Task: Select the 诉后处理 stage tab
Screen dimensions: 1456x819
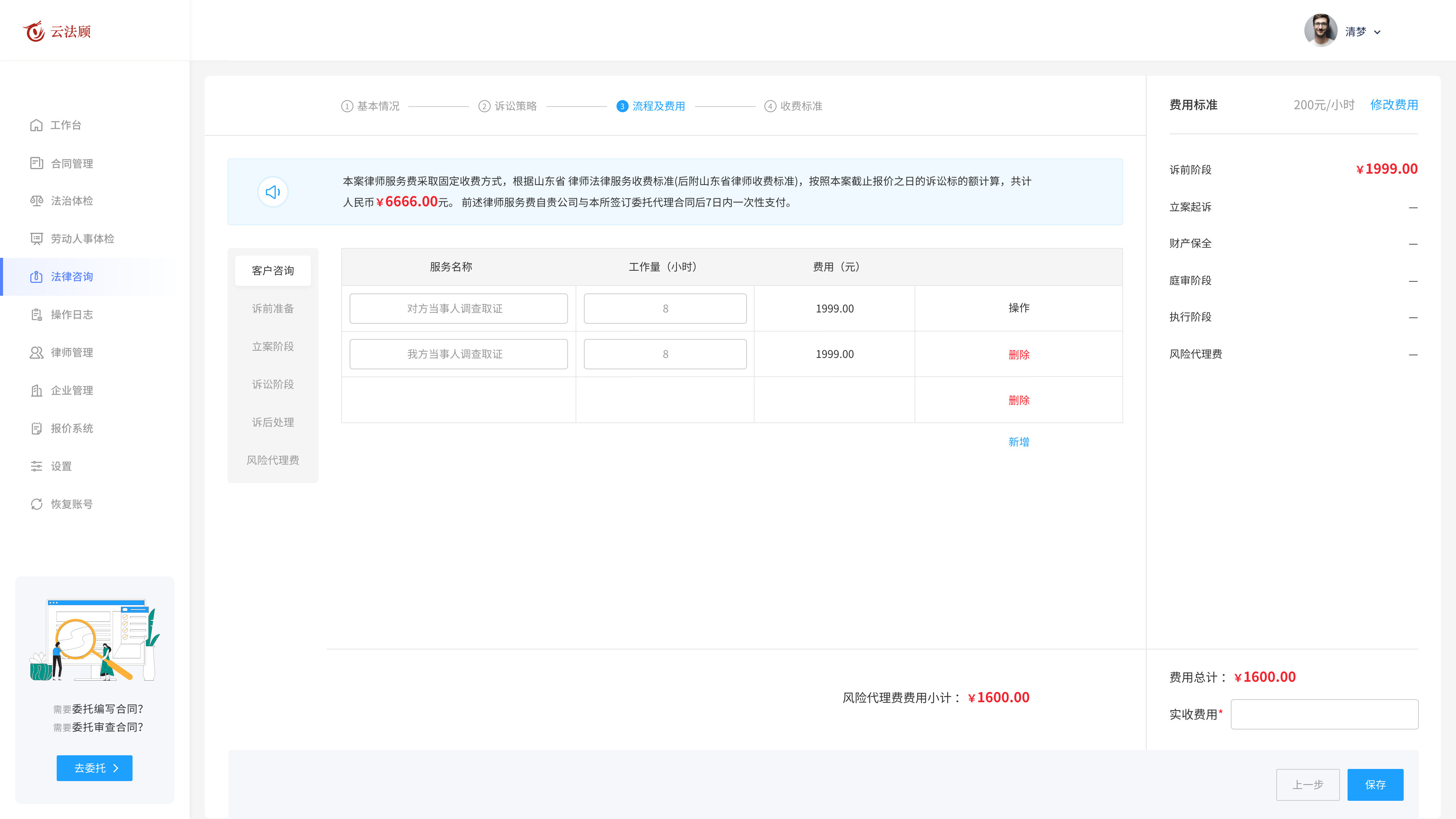Action: [273, 422]
